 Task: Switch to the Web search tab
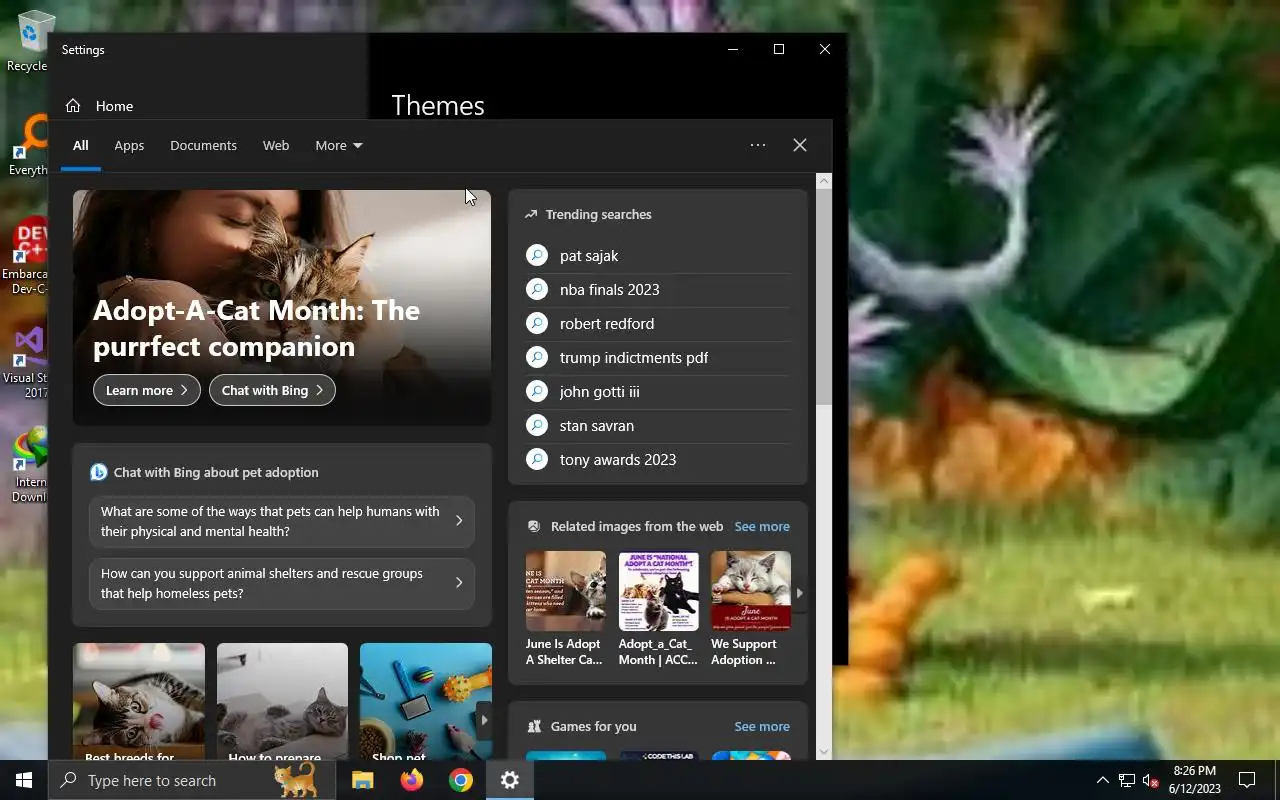tap(276, 146)
